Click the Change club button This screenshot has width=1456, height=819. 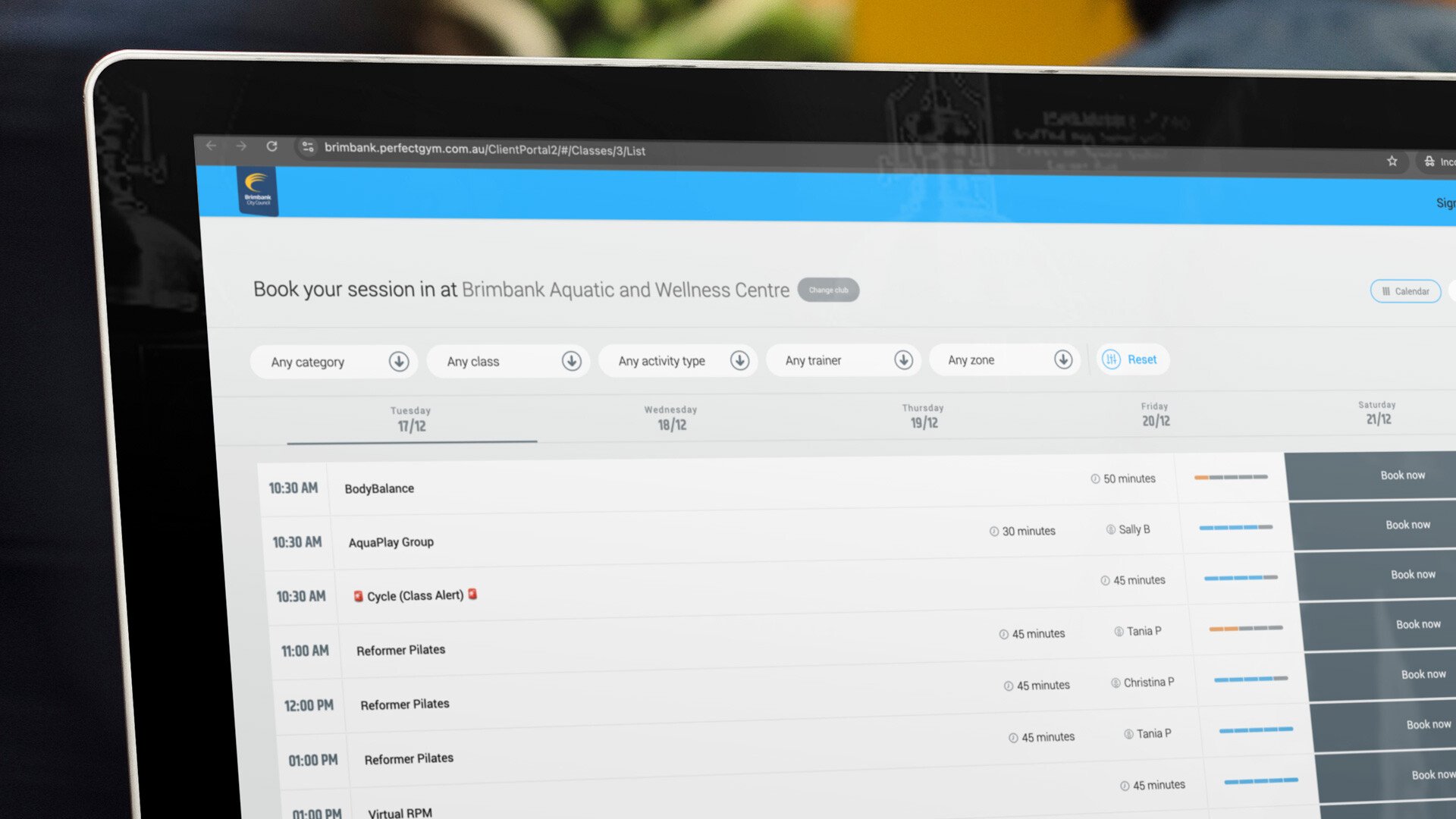point(828,290)
